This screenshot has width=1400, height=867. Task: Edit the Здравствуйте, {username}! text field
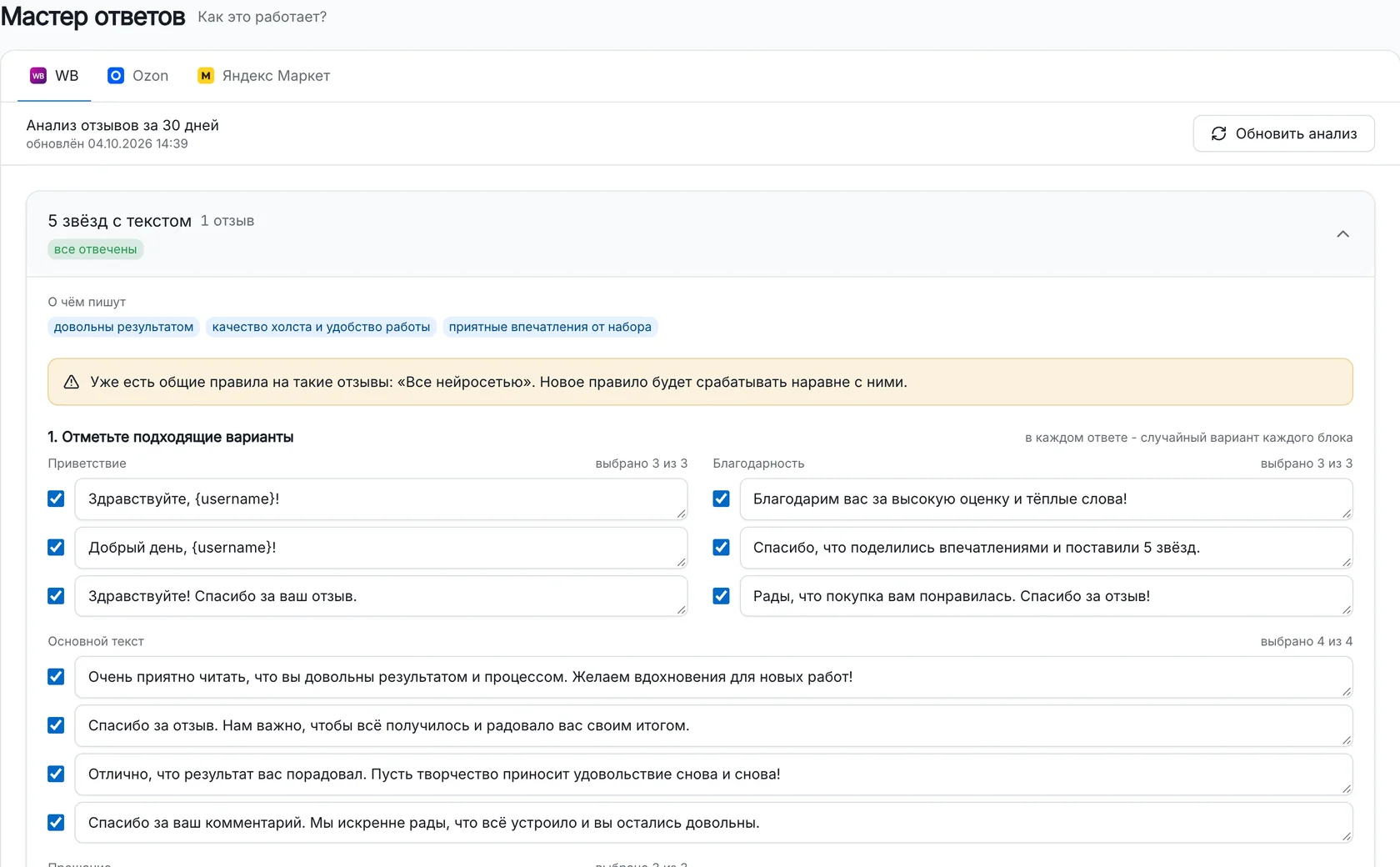[x=381, y=499]
